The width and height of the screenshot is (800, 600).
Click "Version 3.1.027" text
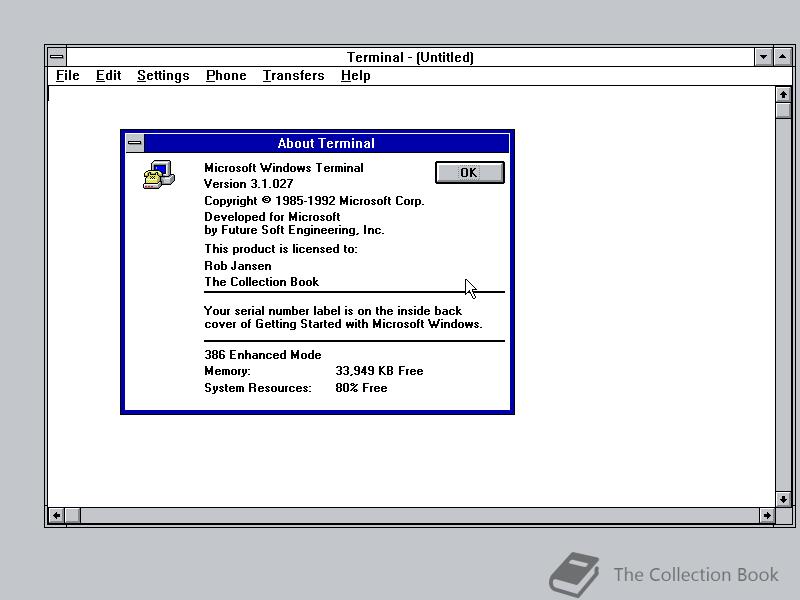tap(248, 184)
